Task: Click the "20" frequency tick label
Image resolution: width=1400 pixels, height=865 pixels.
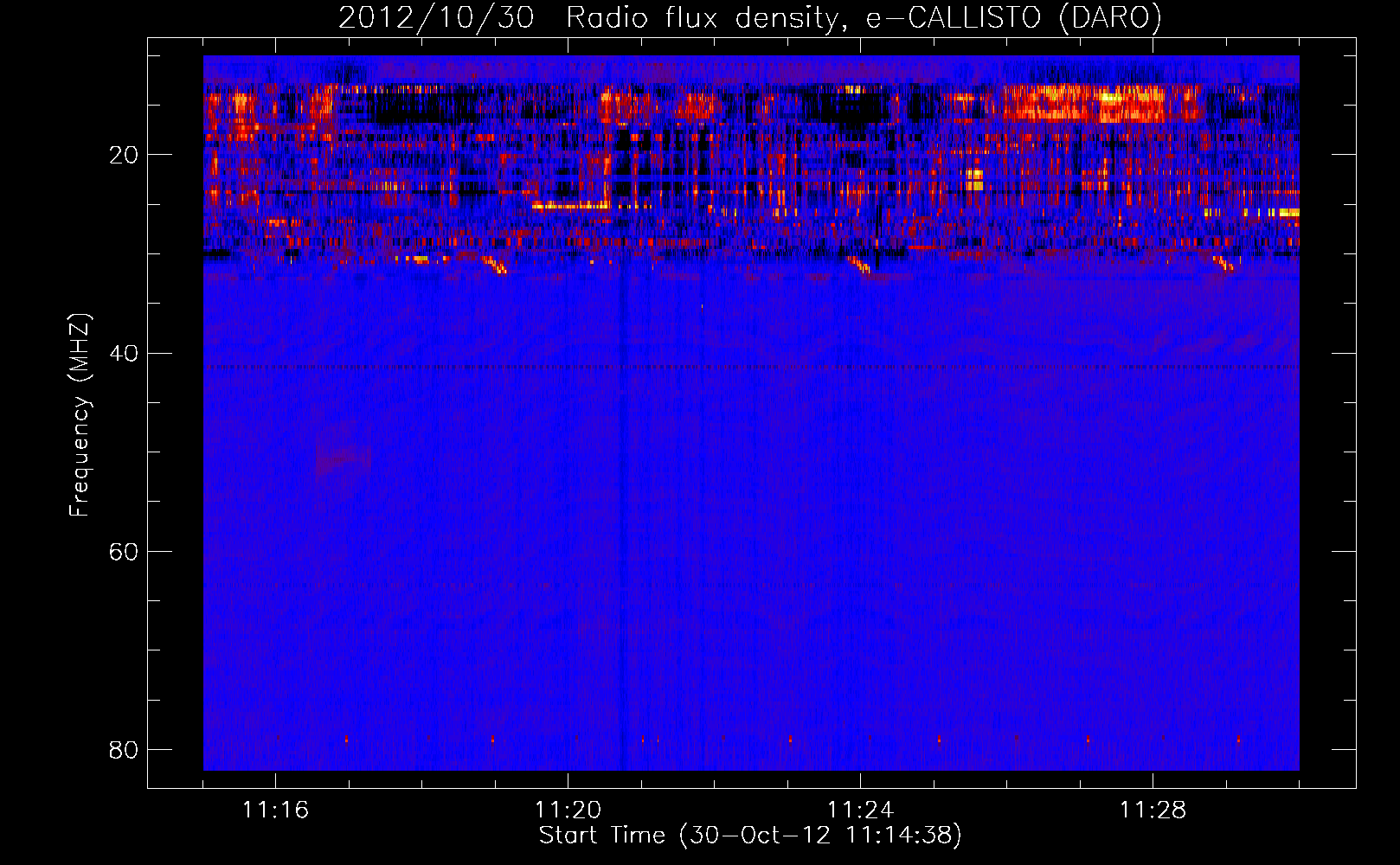Action: [124, 155]
